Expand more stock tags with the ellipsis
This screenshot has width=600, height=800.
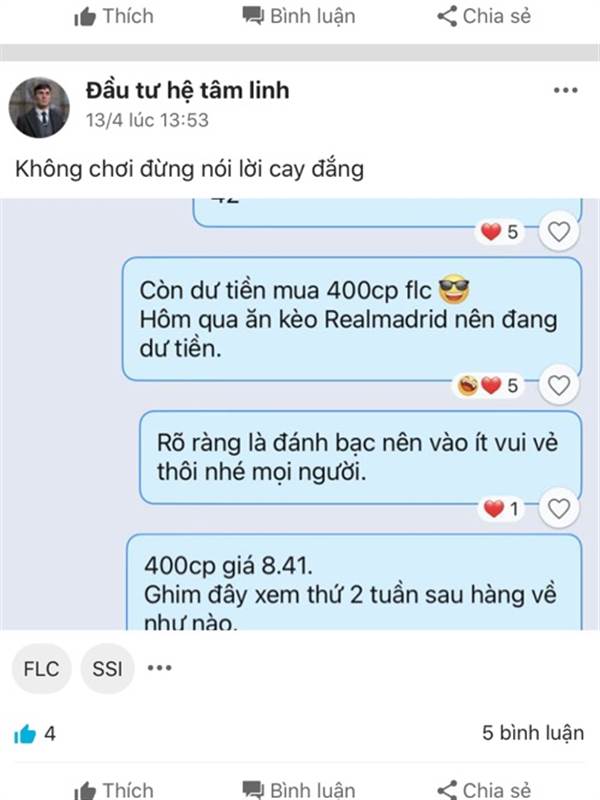pos(160,668)
